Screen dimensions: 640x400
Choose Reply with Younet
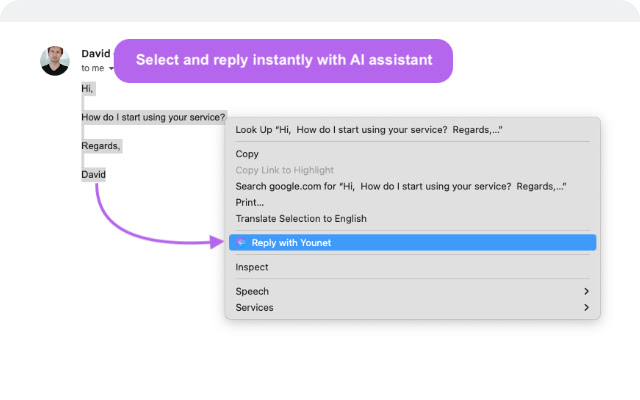[412, 242]
